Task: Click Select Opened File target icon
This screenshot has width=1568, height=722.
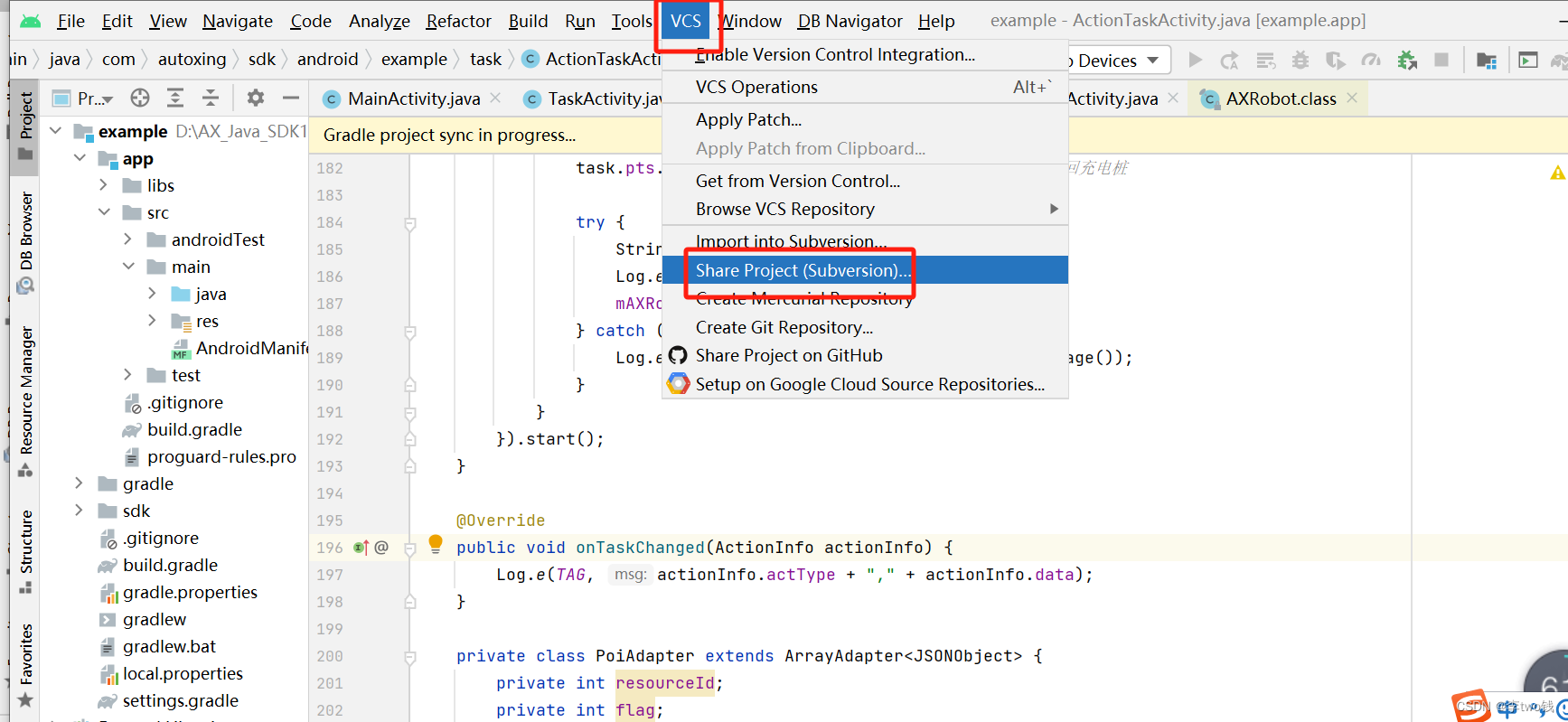Action: click(140, 98)
